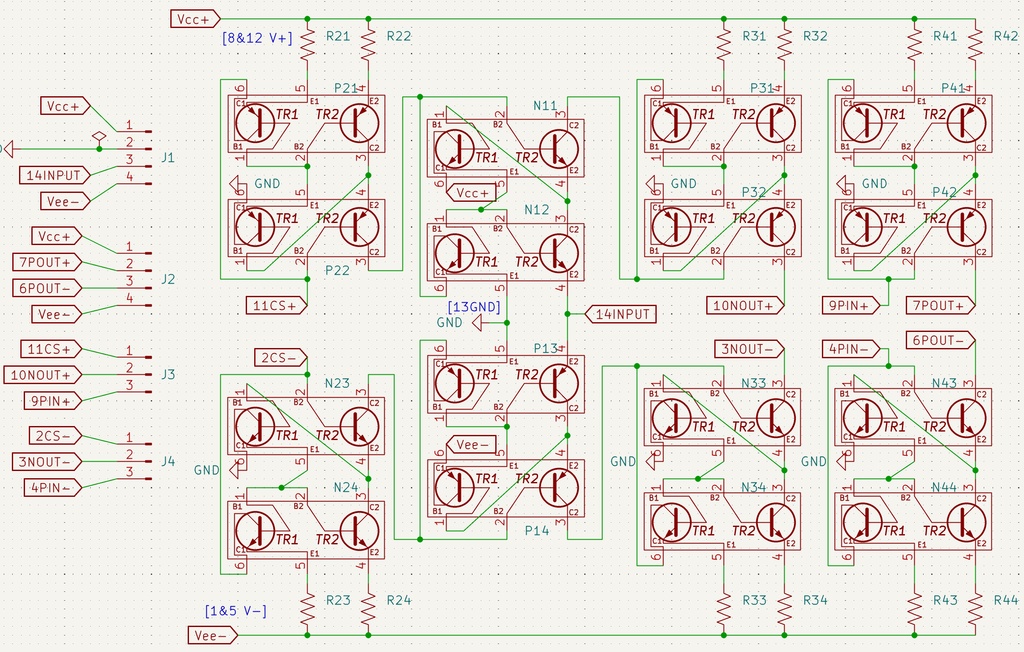
Task: Select the 4PIN- label wired to J4
Action: tap(52, 487)
